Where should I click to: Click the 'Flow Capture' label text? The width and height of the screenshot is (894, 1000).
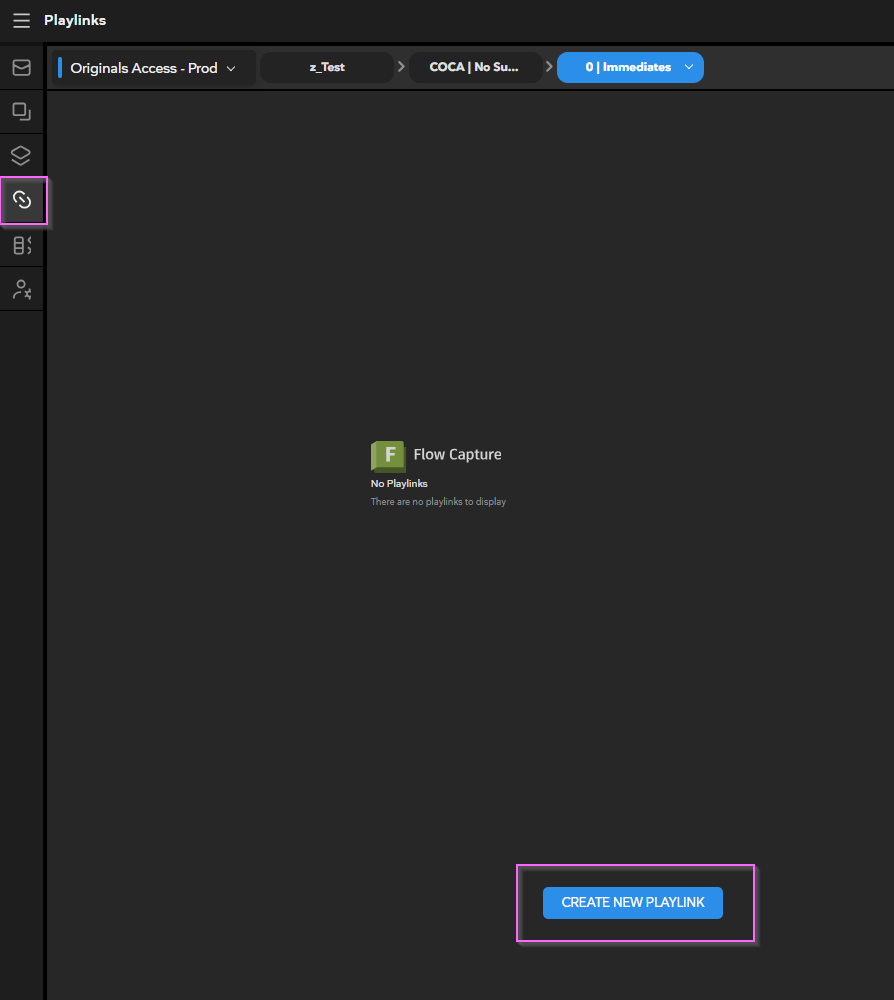(457, 454)
